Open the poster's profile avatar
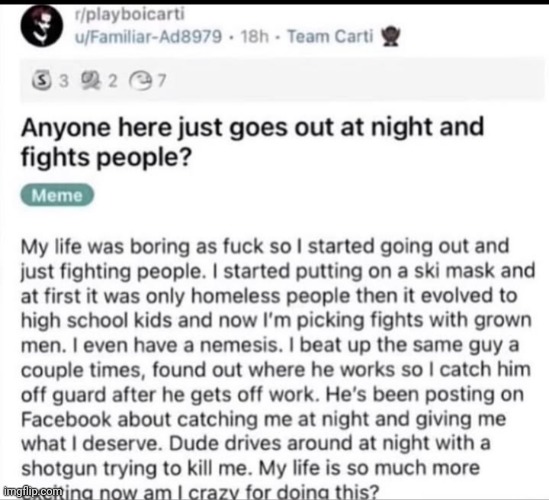Screen dimensions: 549x500 42,27
